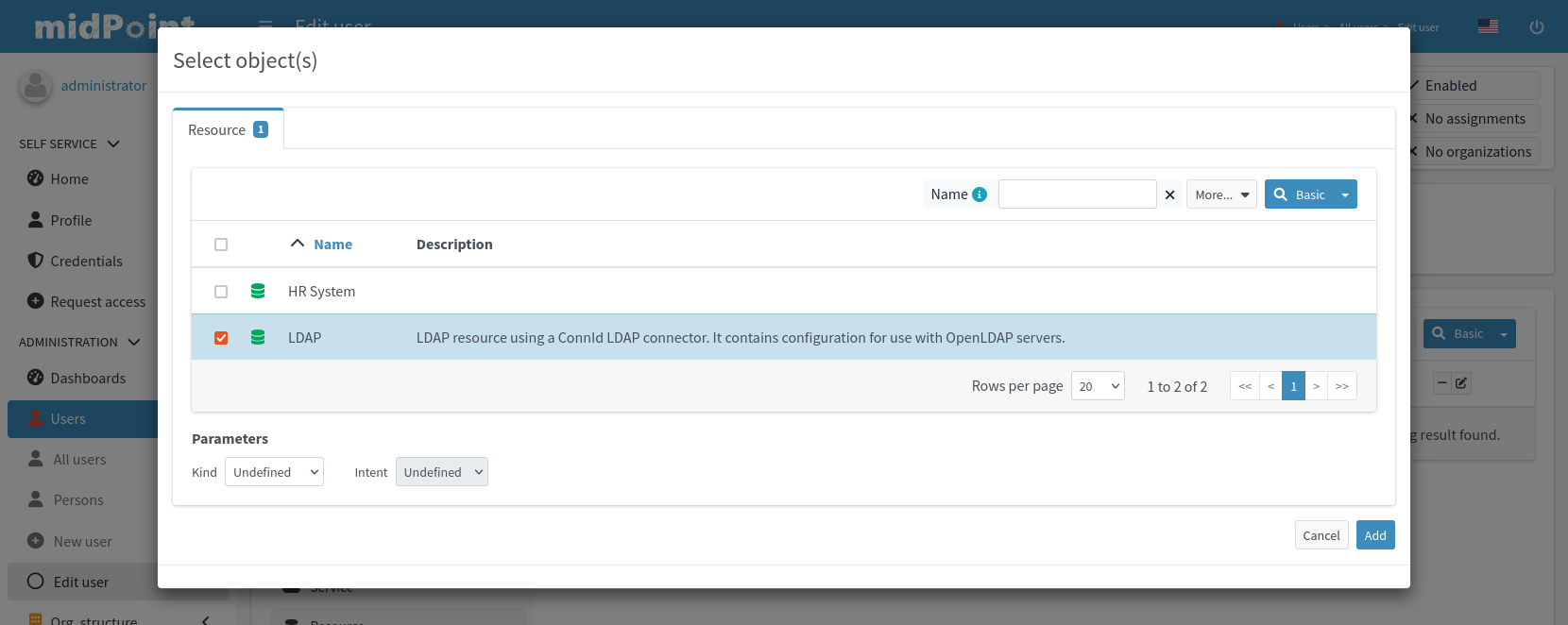This screenshot has height=625, width=1568.
Task: Click the administrator avatar image
Action: point(36,86)
